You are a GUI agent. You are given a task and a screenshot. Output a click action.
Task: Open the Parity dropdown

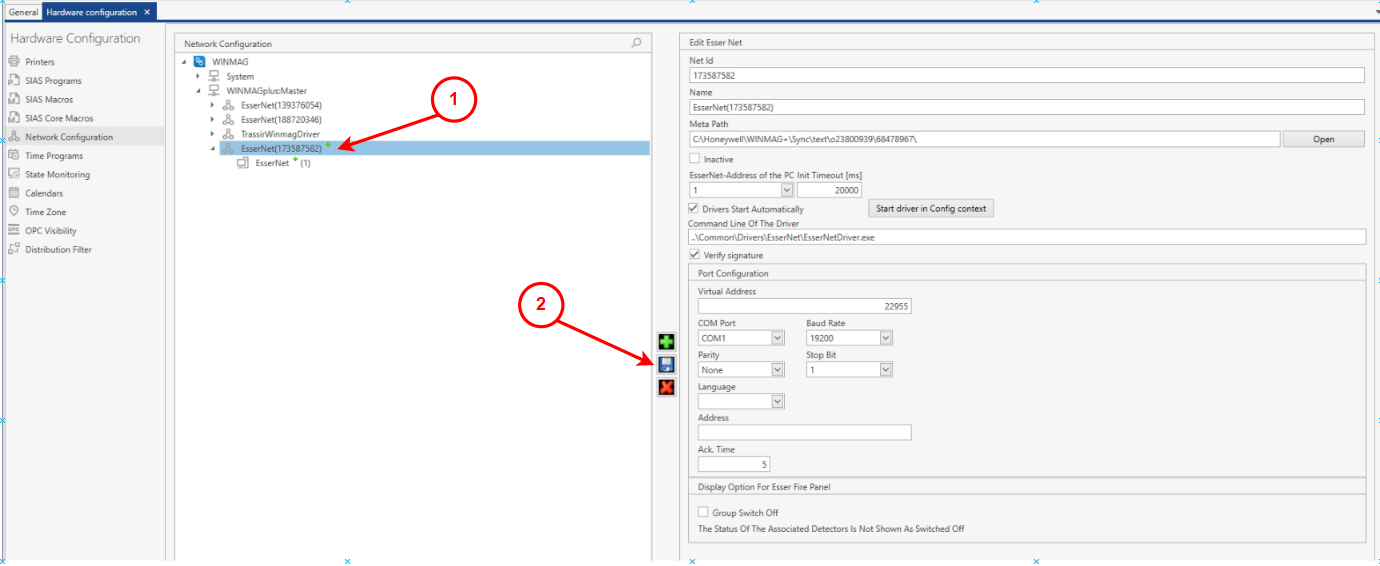[x=778, y=370]
